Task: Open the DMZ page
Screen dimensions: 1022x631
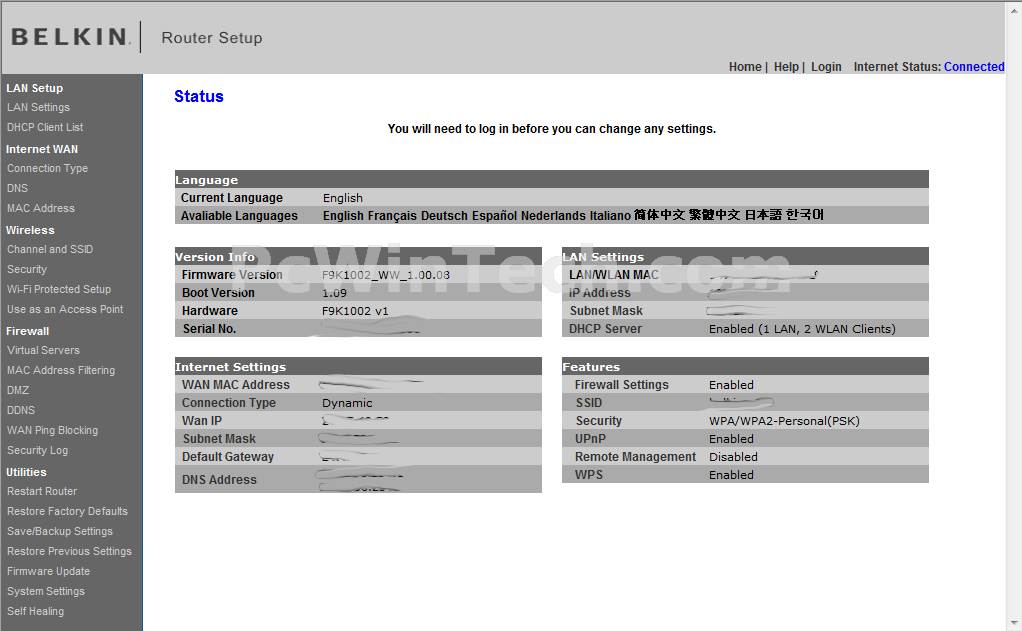Action: click(x=18, y=390)
